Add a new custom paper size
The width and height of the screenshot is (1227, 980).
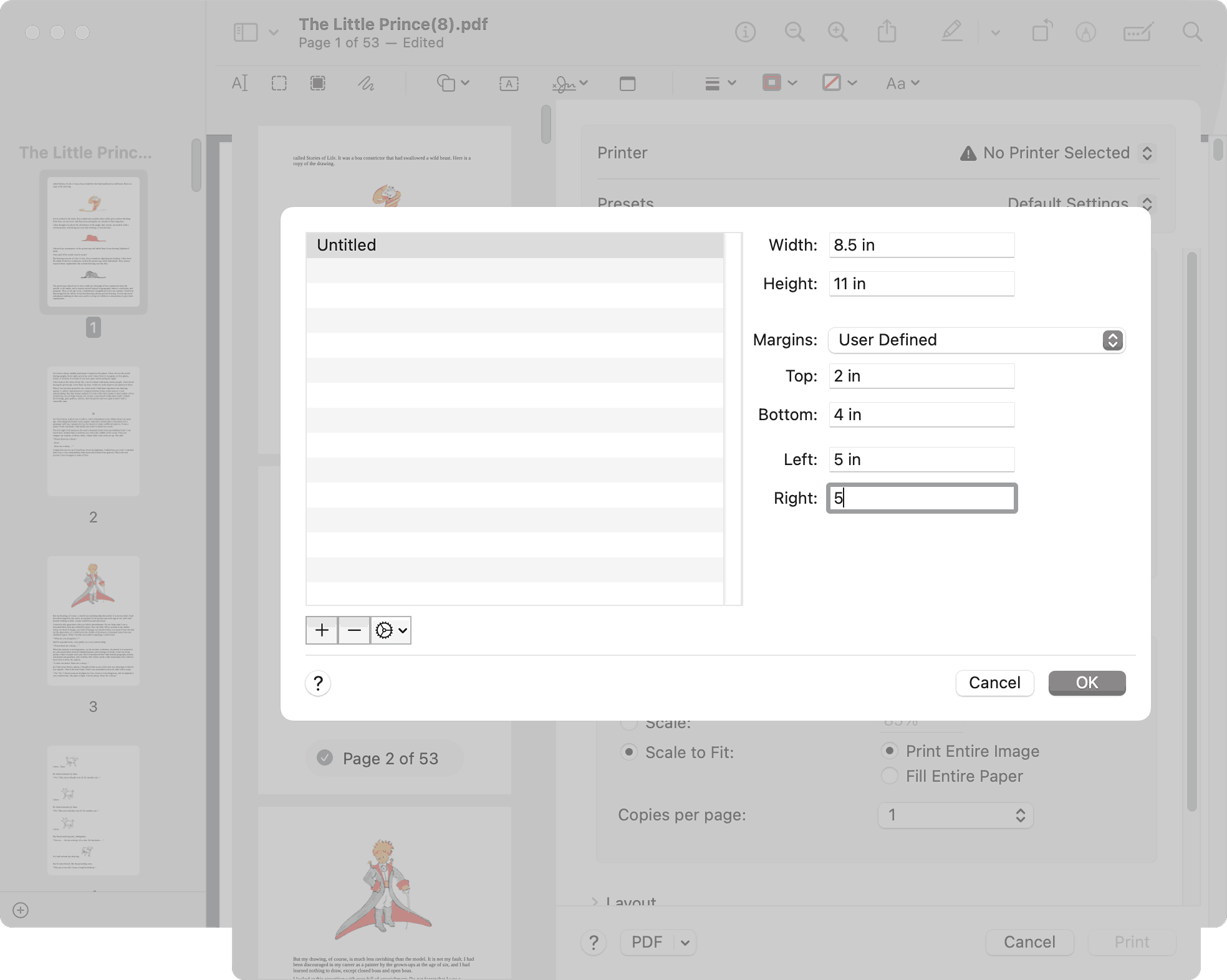coord(322,630)
